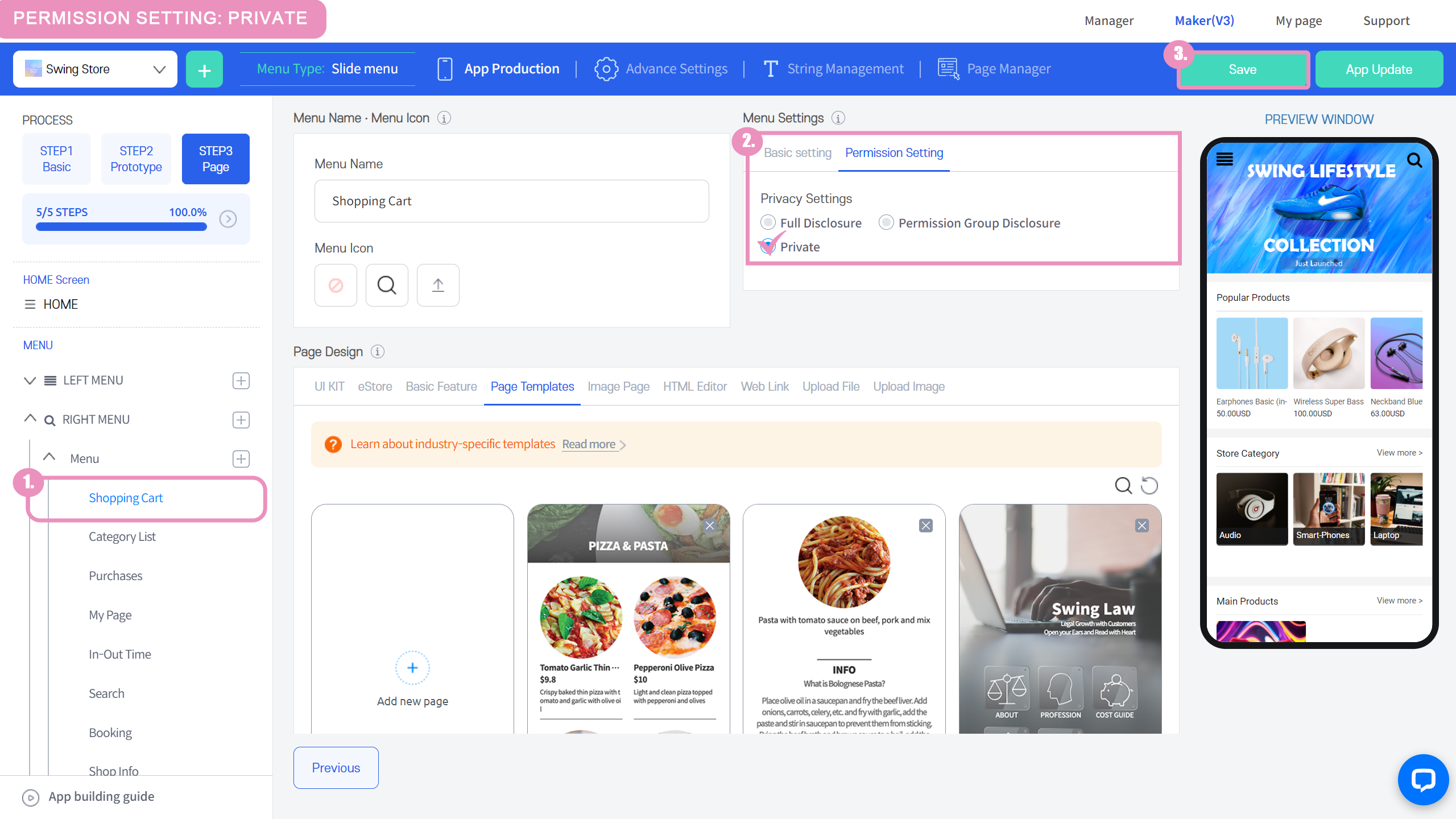The image size is (1456, 819).
Task: Open the HTML Editor page design tab
Action: [694, 387]
